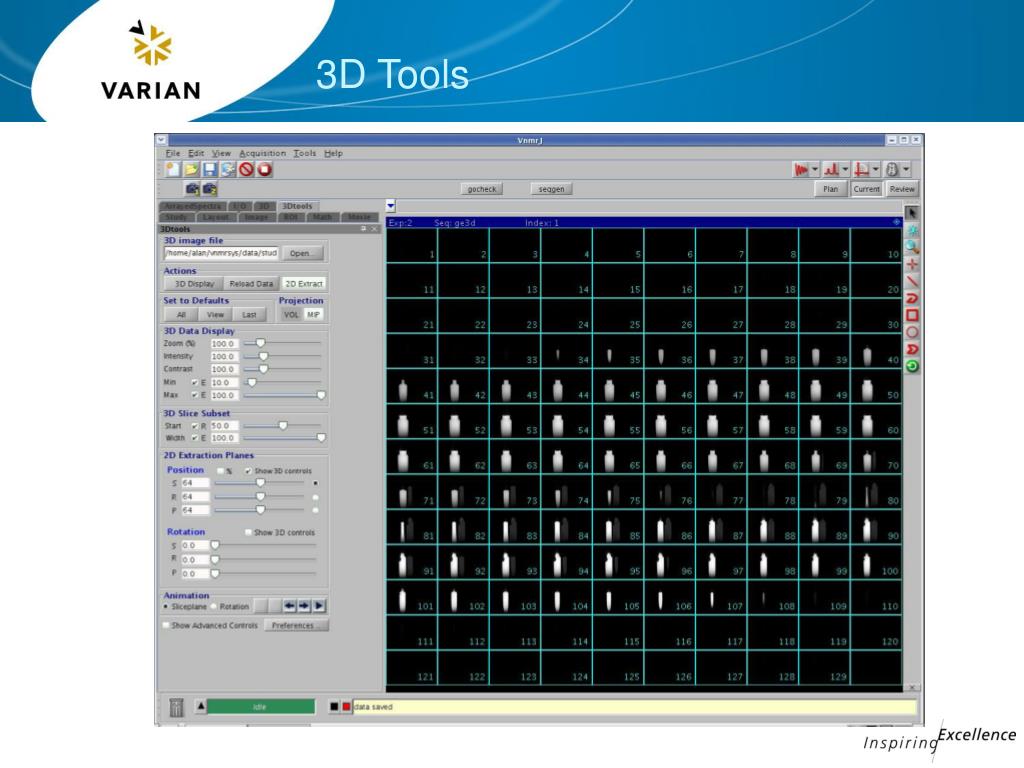Click the gocheck button
This screenshot has height=768, width=1024.
tap(482, 189)
